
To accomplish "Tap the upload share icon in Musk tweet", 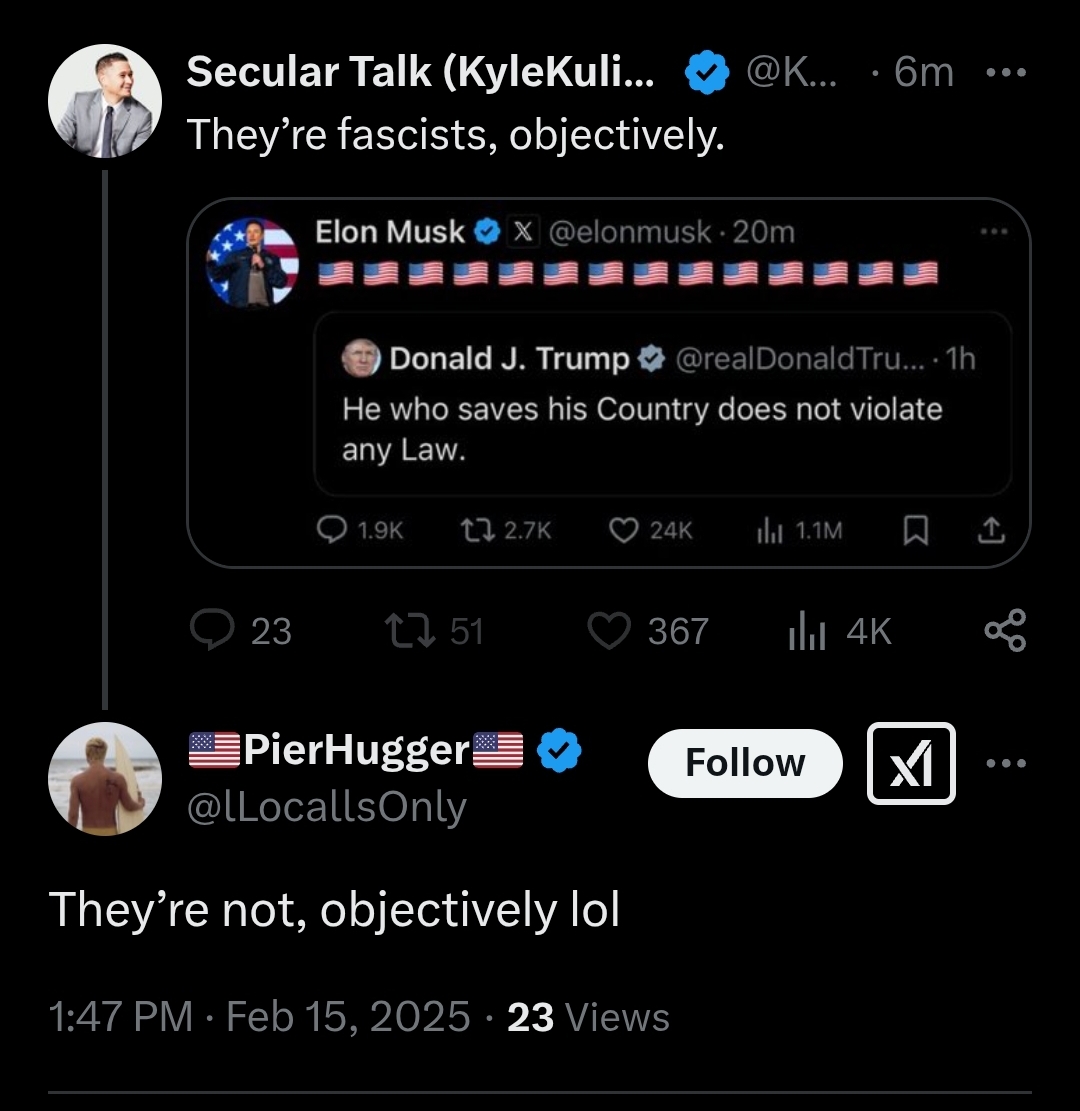I will 991,530.
